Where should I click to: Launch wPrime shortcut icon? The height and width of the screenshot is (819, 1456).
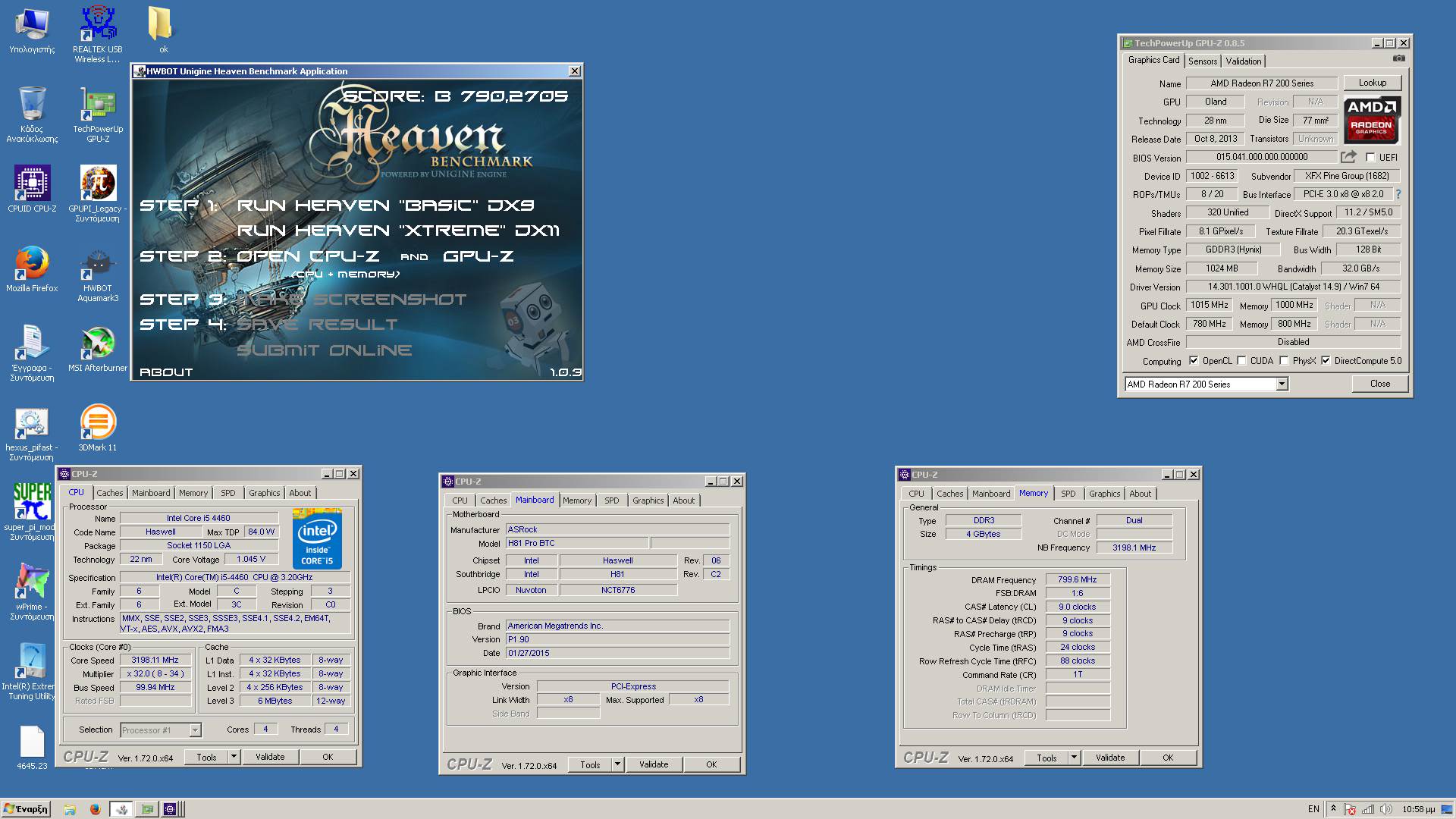pos(32,591)
